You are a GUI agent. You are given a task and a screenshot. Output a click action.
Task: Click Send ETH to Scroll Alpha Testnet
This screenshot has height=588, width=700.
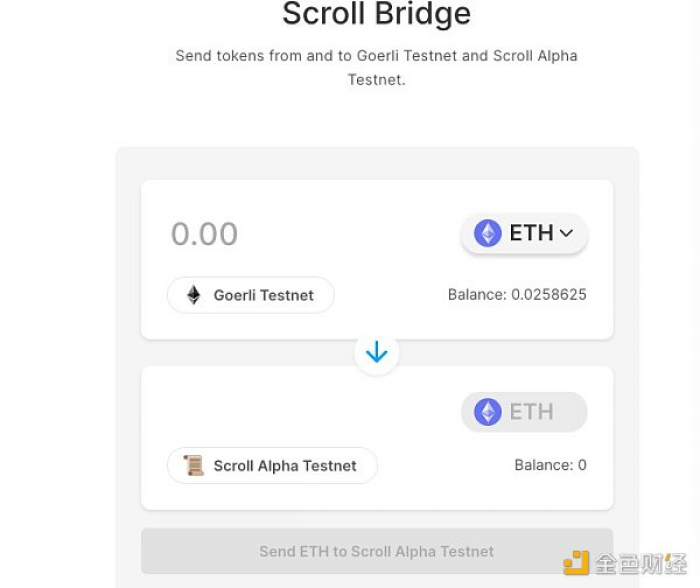click(x=377, y=551)
